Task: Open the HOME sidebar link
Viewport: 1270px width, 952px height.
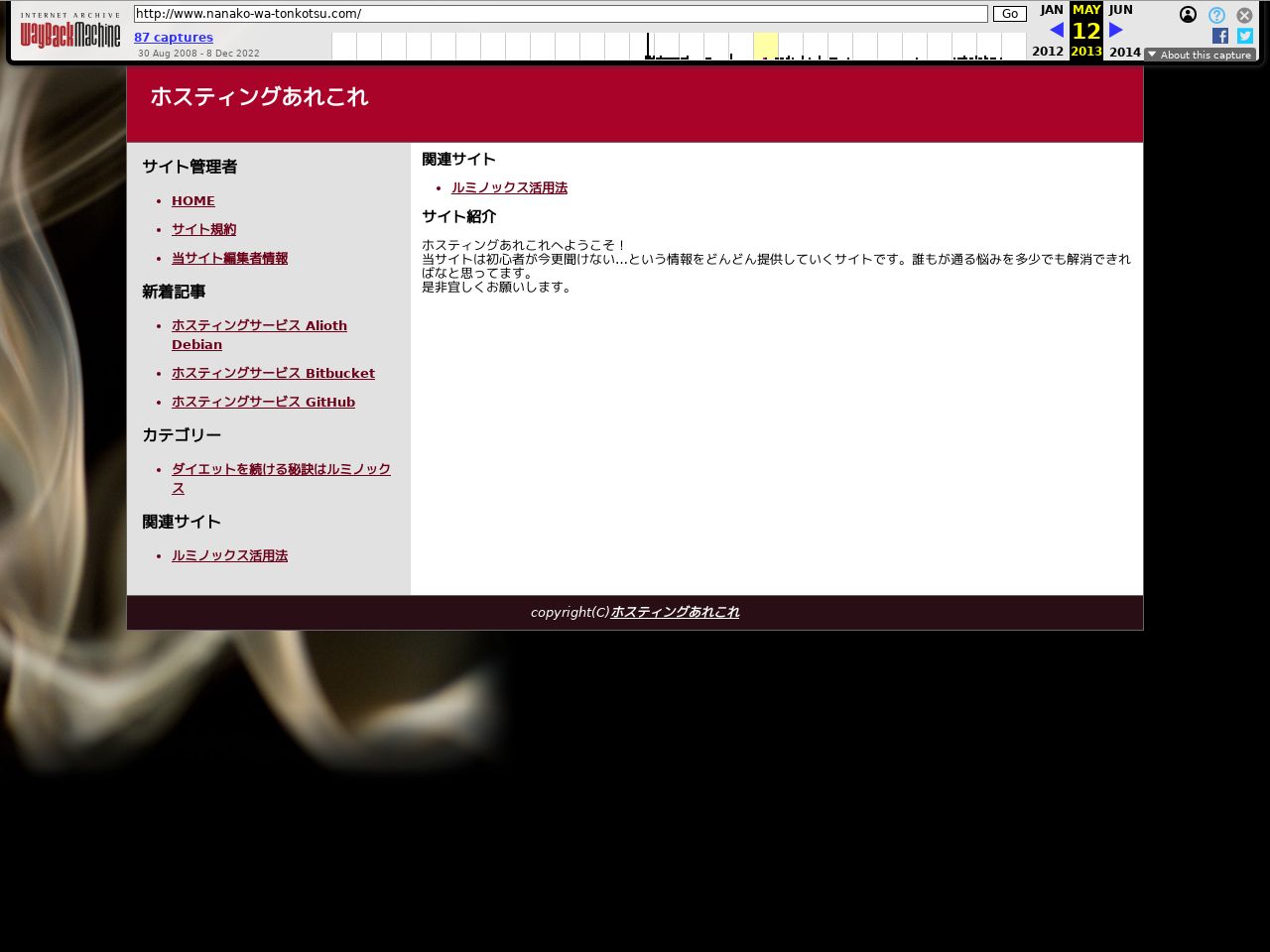Action: coord(193,200)
